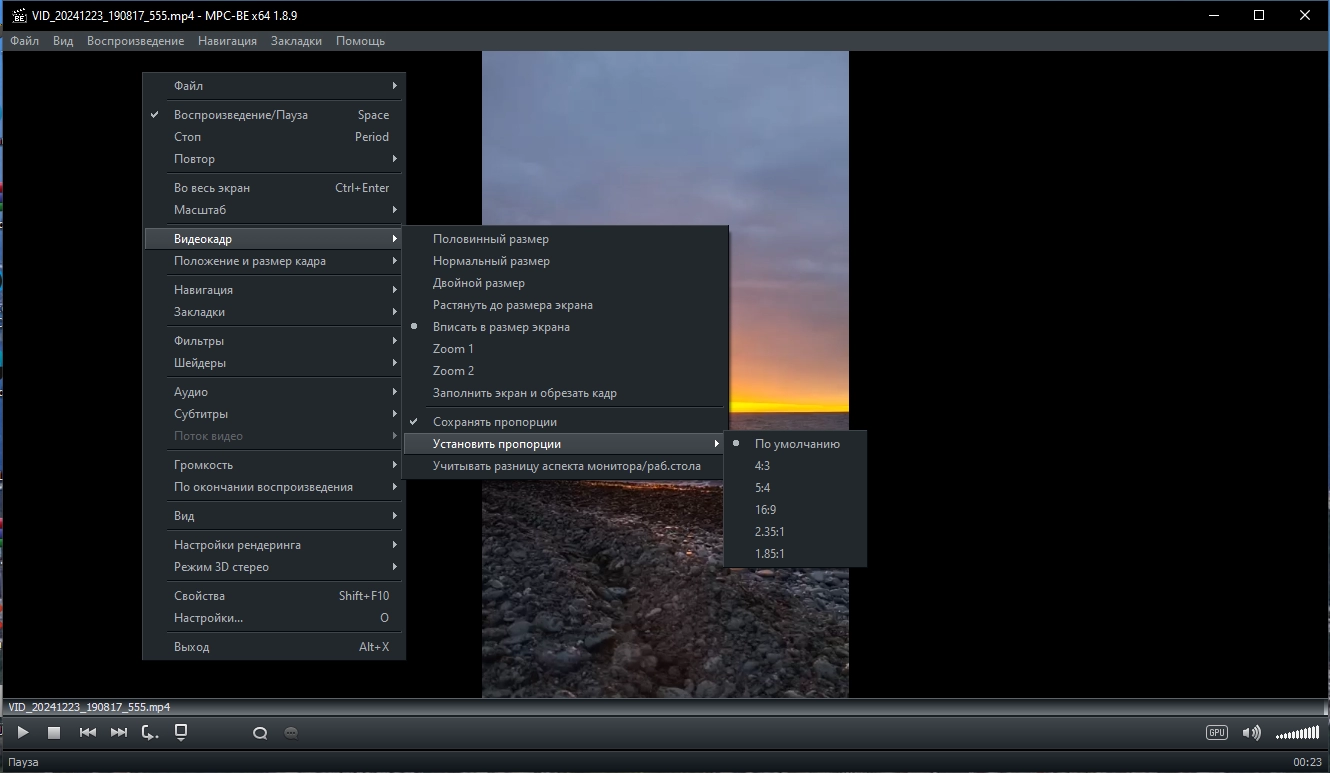Click 'Настройки...' in the context menu

click(x=208, y=618)
